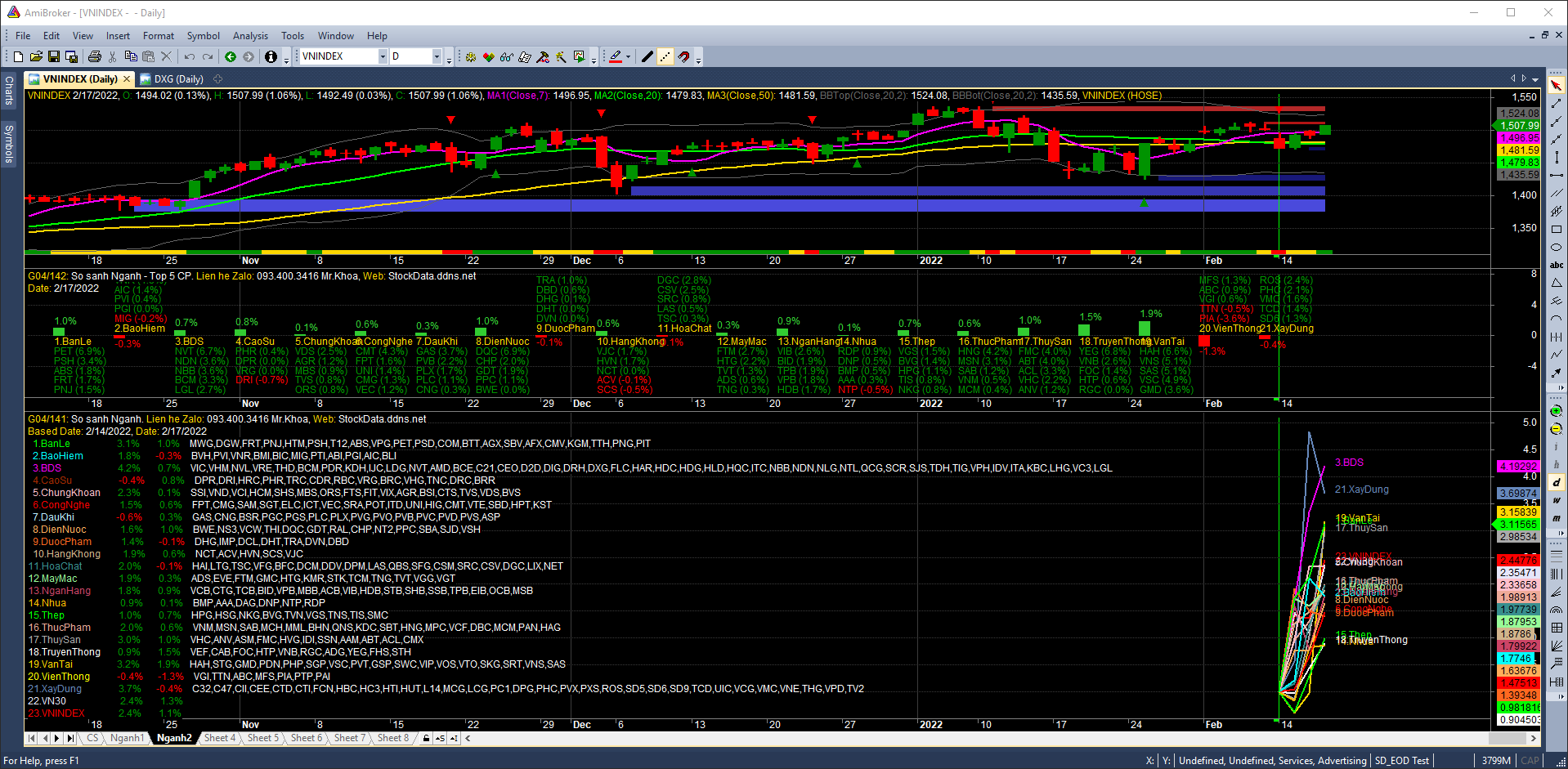Switch to Nganh1 sheet tab
1568x769 pixels.
128,738
